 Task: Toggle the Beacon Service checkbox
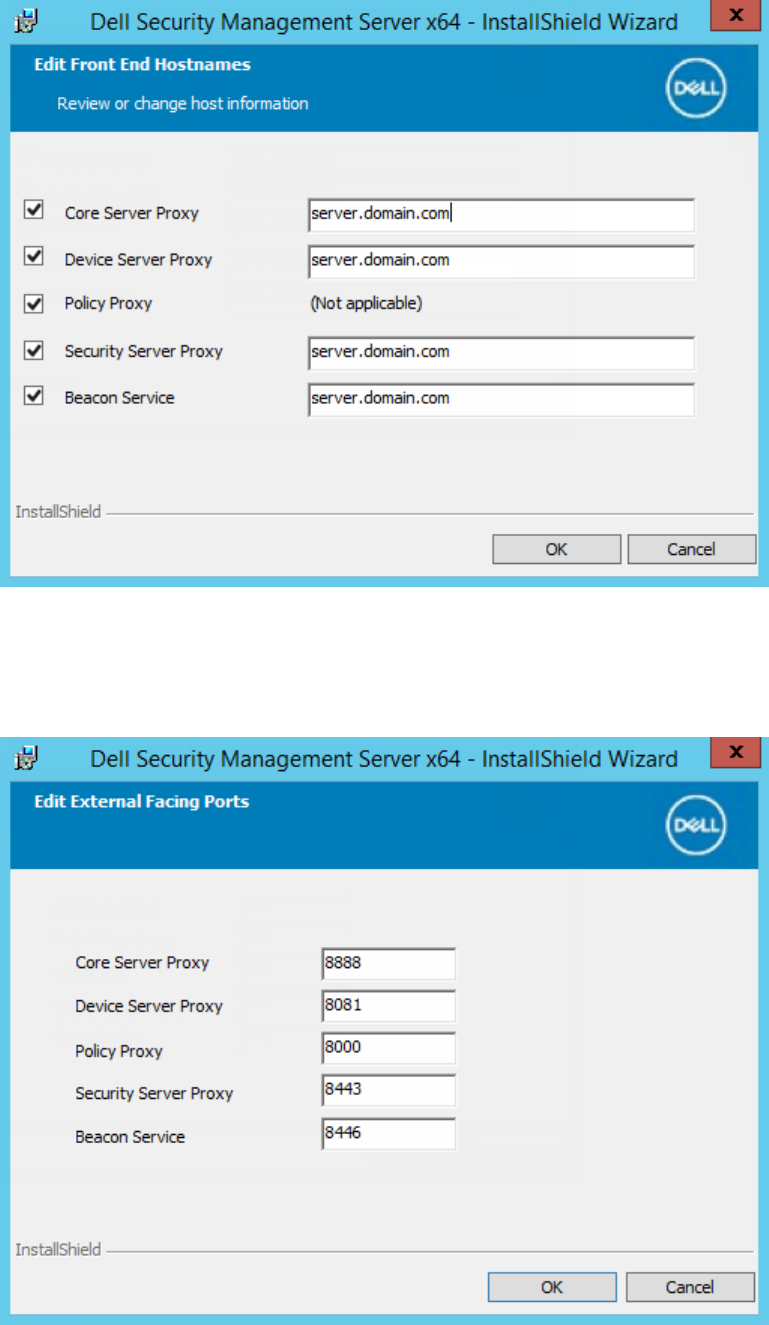(34, 396)
